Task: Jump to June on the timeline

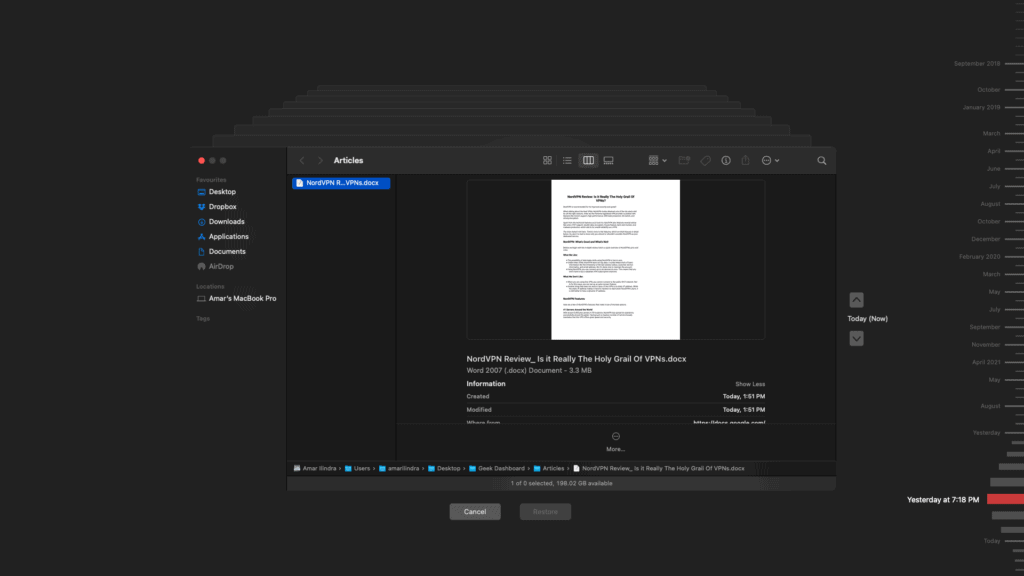Action: 993,168
